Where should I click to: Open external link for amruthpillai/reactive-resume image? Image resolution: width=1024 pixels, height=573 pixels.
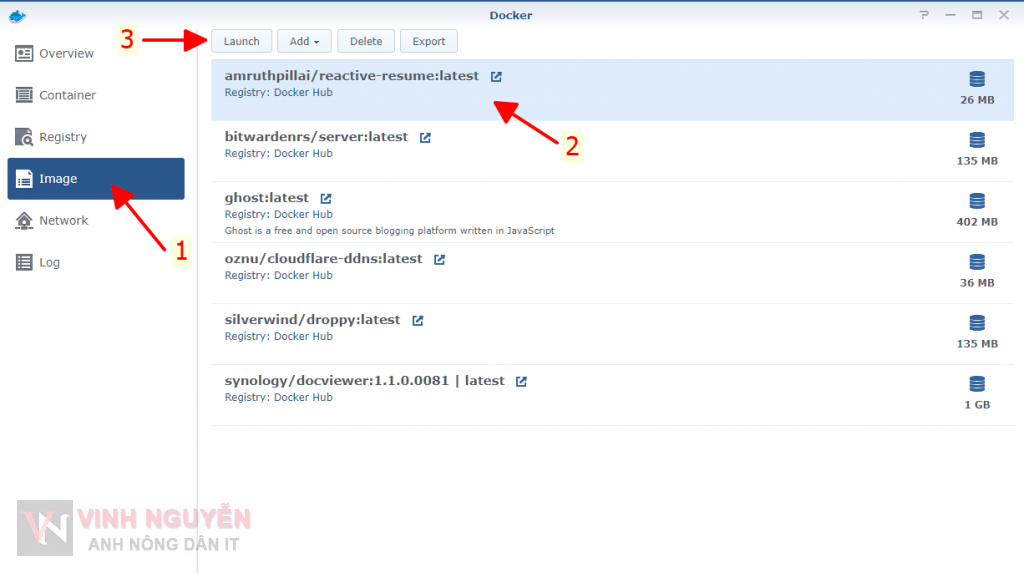click(x=497, y=76)
